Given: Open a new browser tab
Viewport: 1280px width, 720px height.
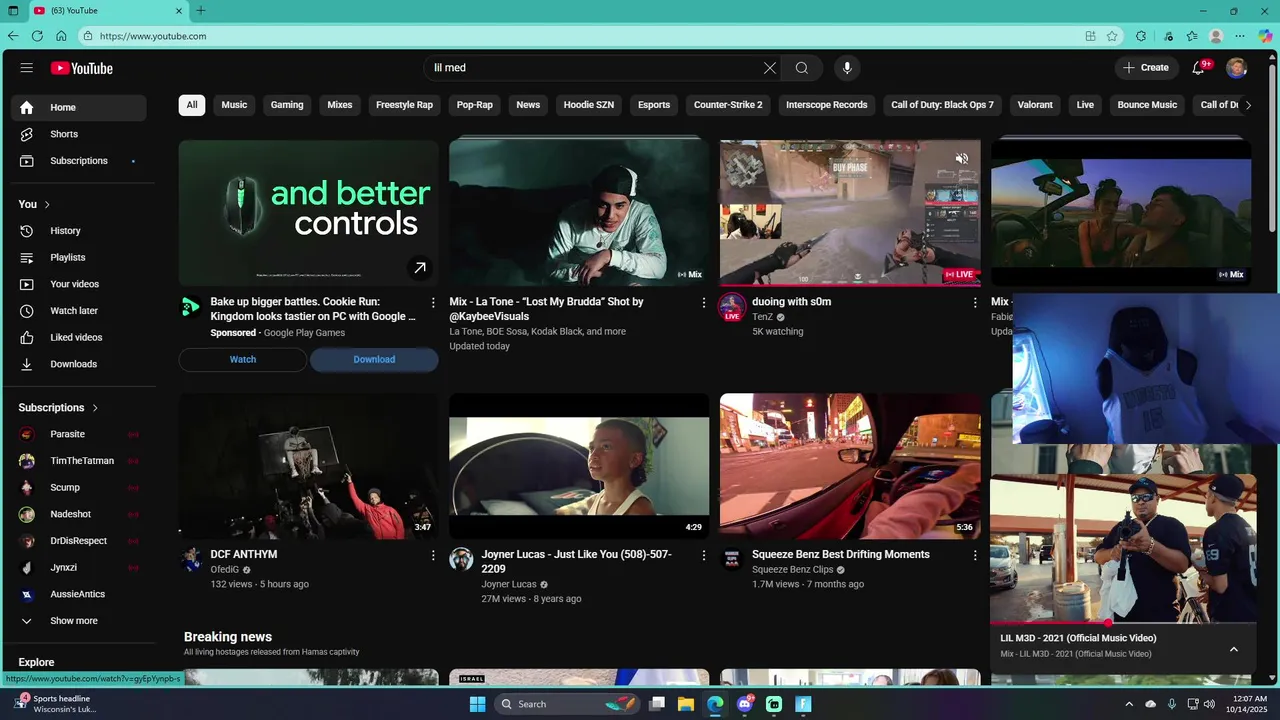Looking at the screenshot, I should pyautogui.click(x=201, y=11).
